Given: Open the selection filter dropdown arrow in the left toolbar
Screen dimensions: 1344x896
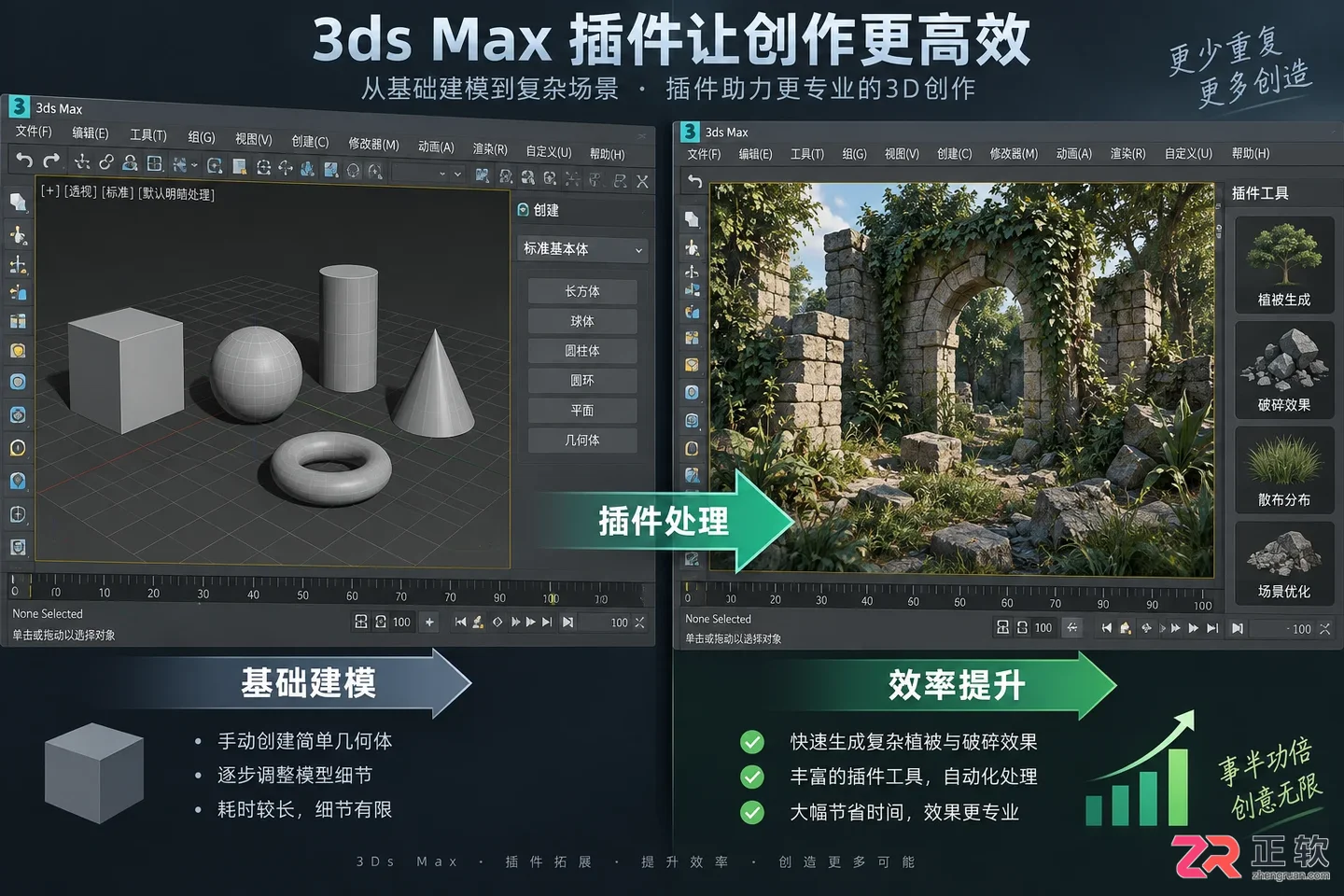Looking at the screenshot, I should coord(194,165).
